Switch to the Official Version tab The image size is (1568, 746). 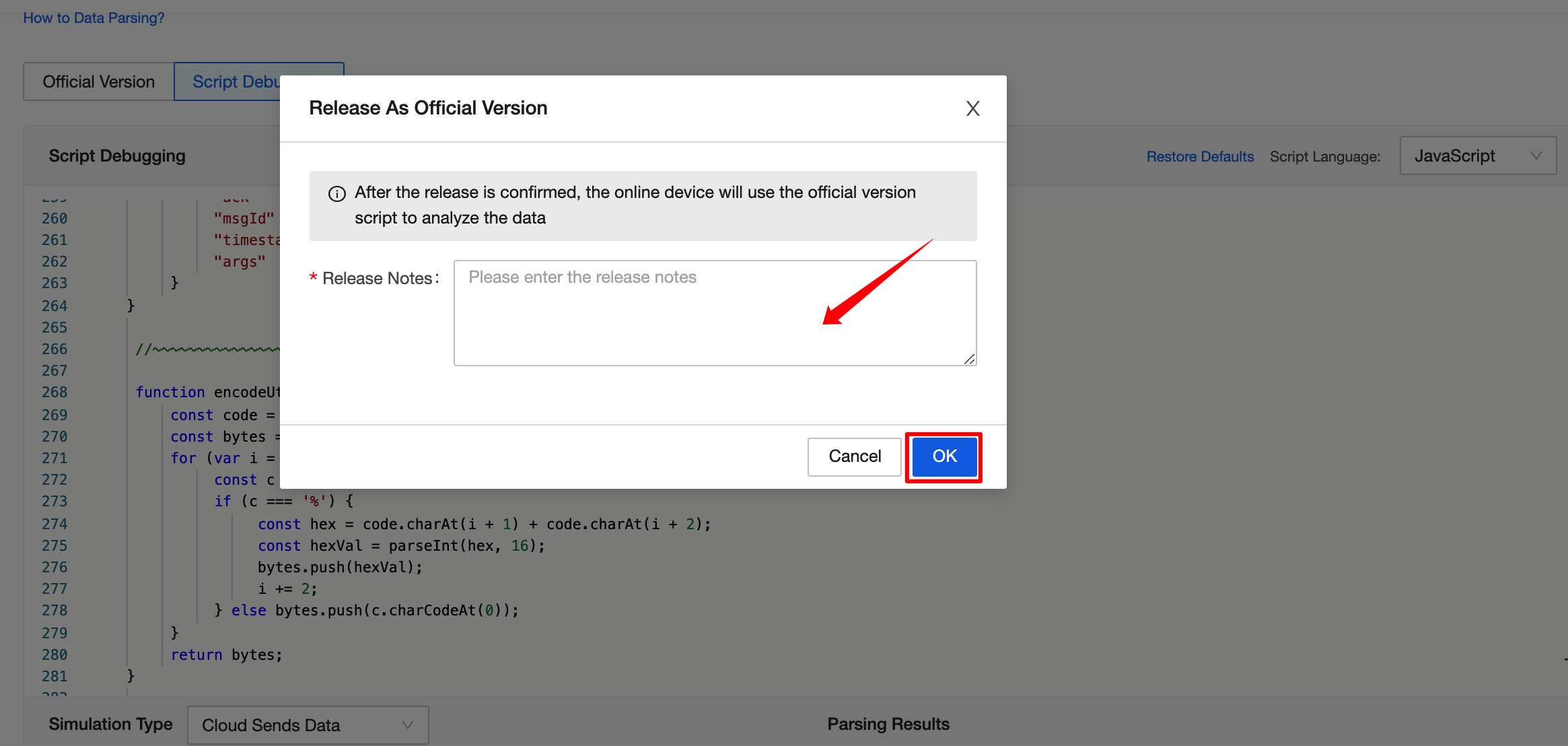98,81
